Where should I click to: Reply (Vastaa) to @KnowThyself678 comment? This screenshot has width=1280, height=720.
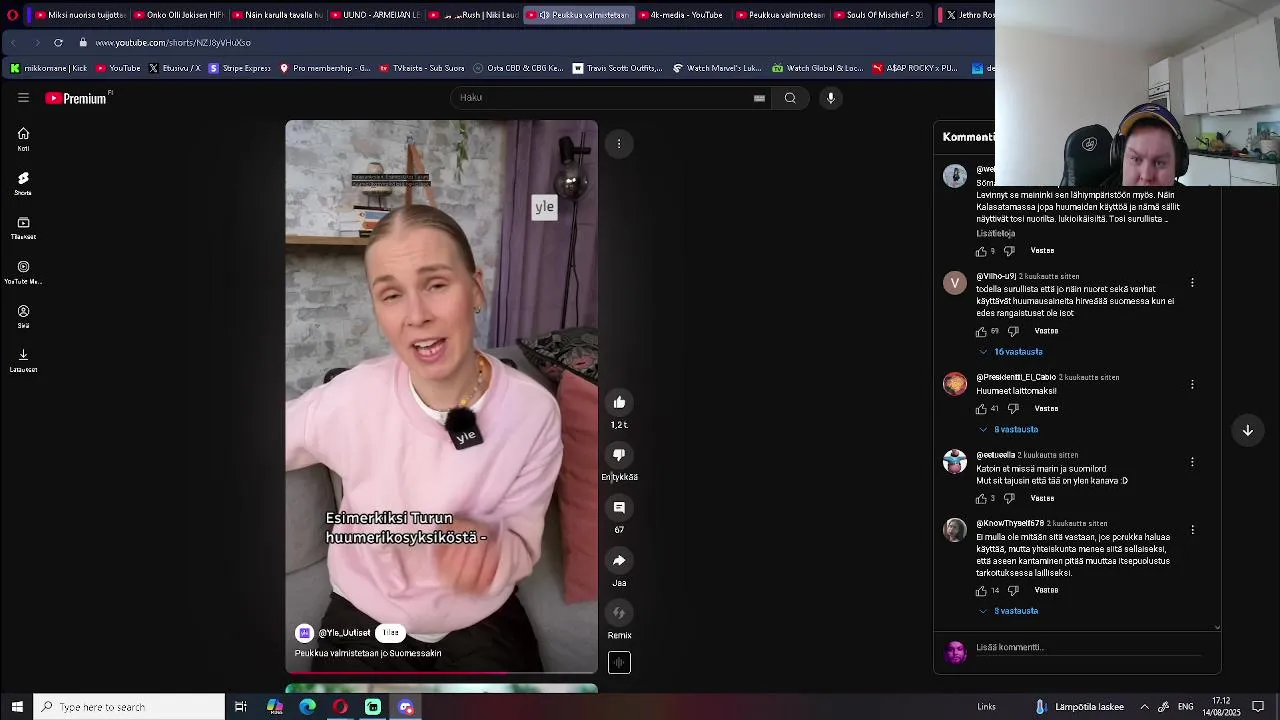coord(1046,591)
